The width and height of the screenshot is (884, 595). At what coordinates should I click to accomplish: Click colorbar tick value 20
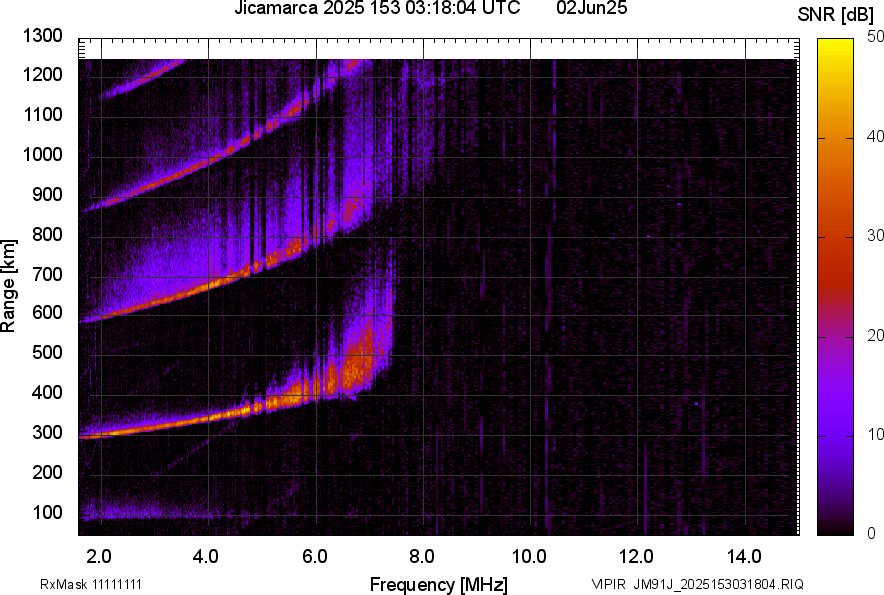click(x=876, y=336)
